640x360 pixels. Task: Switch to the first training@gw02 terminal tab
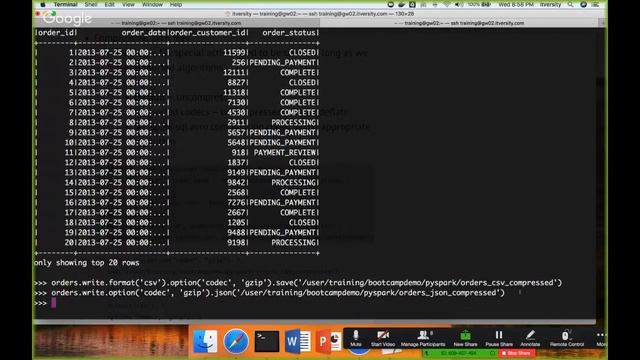[176, 23]
